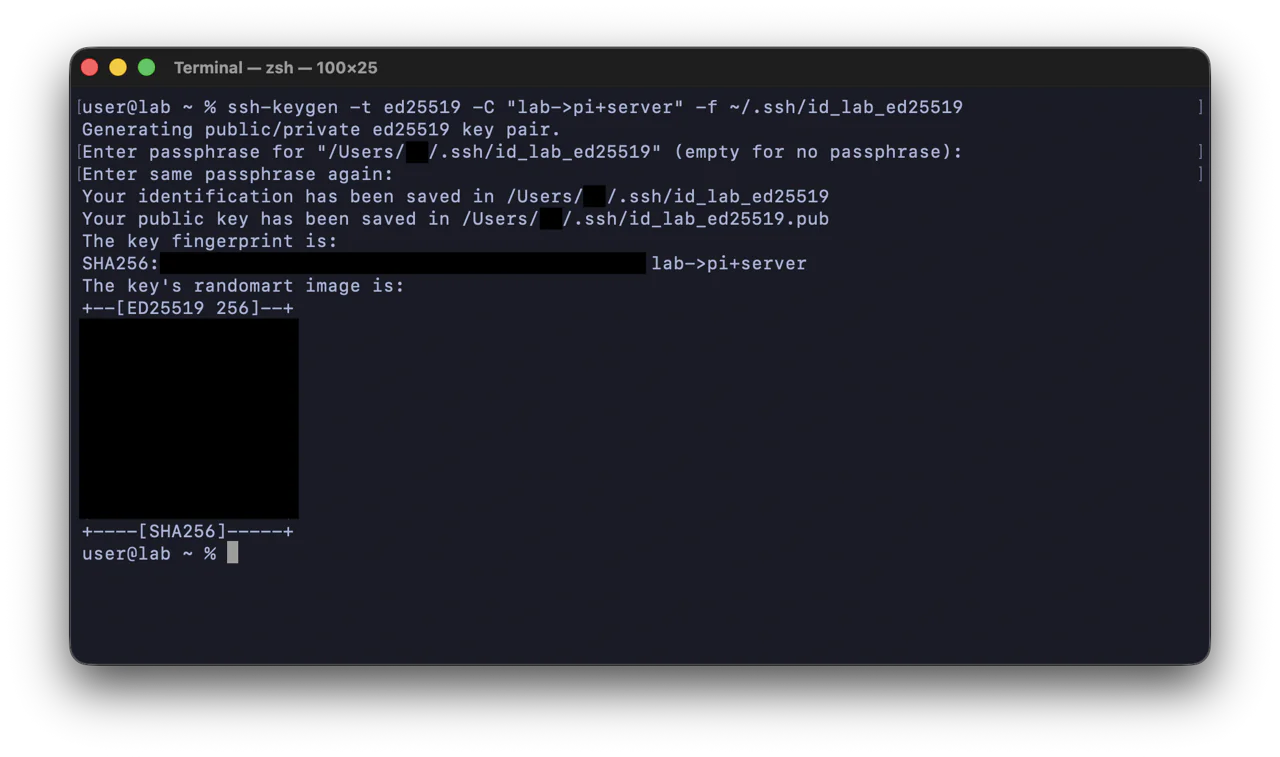The width and height of the screenshot is (1280, 757).
Task: Click the "The key fingerprint is:" line
Action: point(210,241)
